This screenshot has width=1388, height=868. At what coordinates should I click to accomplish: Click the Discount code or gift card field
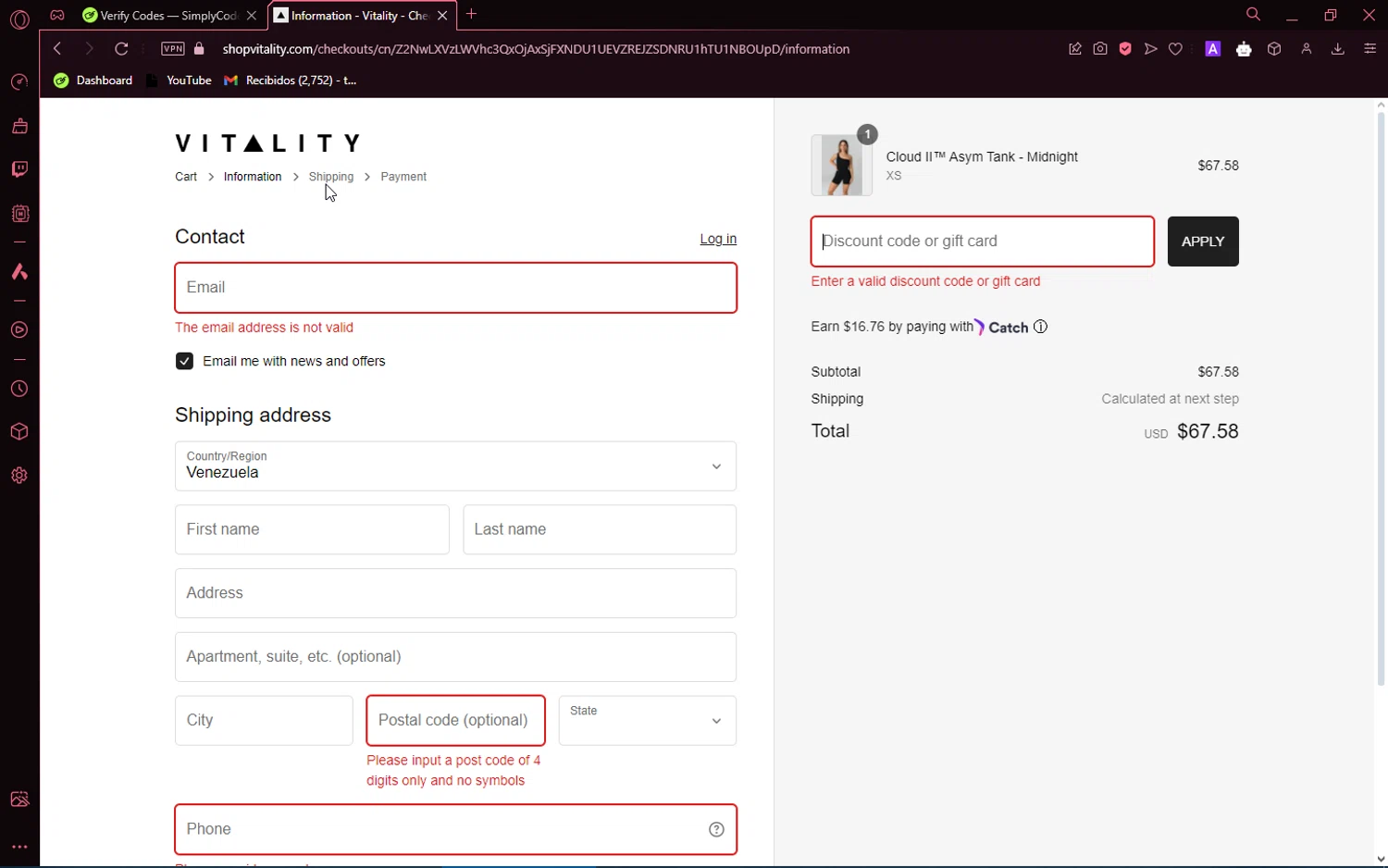[982, 242]
